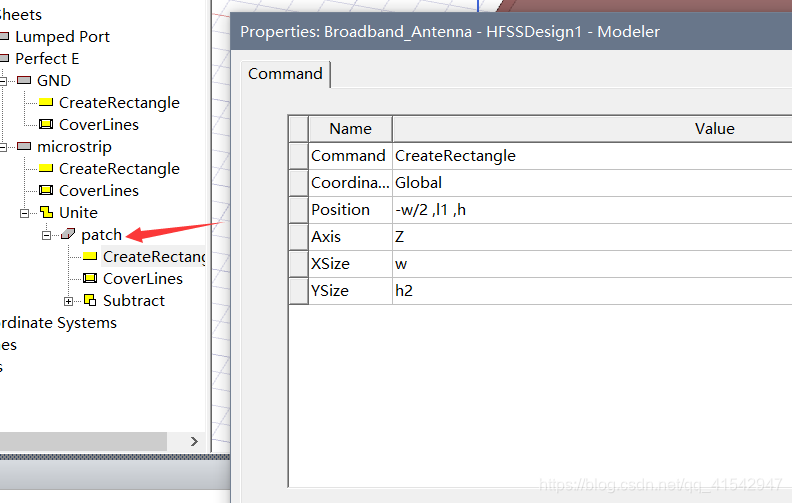This screenshot has width=792, height=503.
Task: Select the Position row header
Action: coord(299,210)
